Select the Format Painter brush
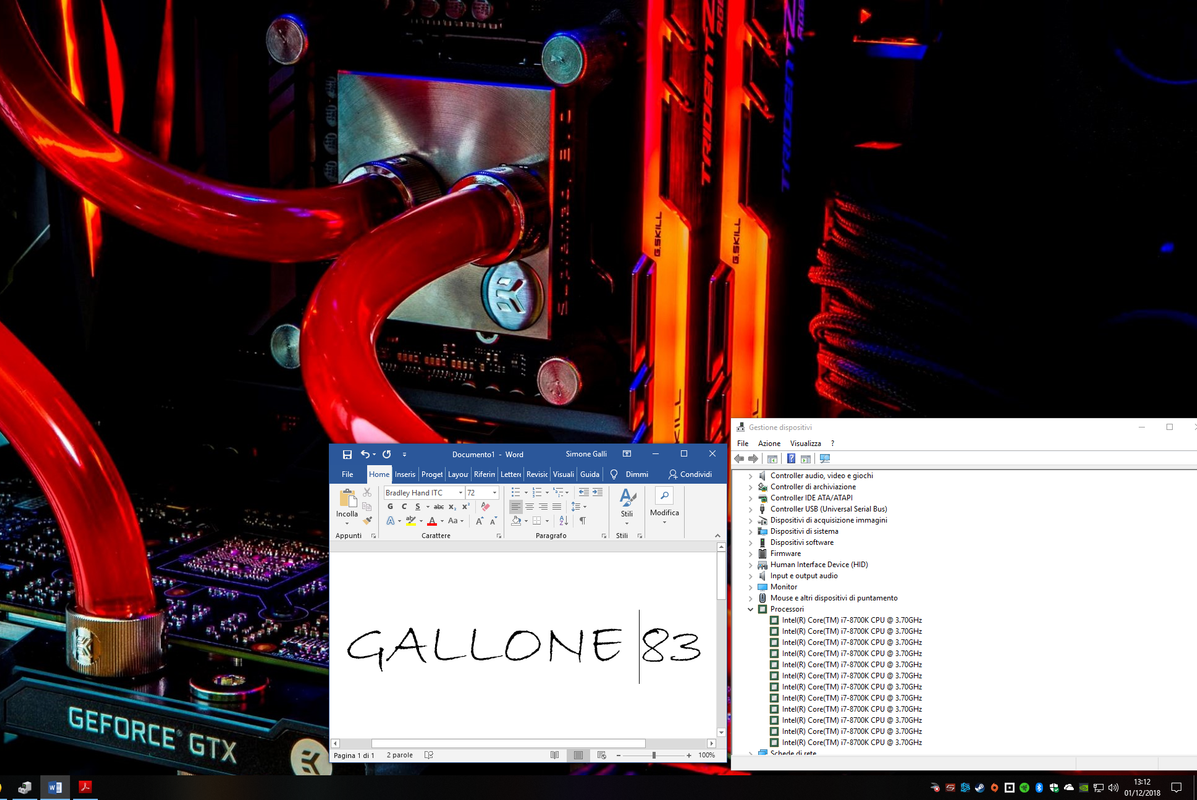This screenshot has height=800, width=1197. 367,521
